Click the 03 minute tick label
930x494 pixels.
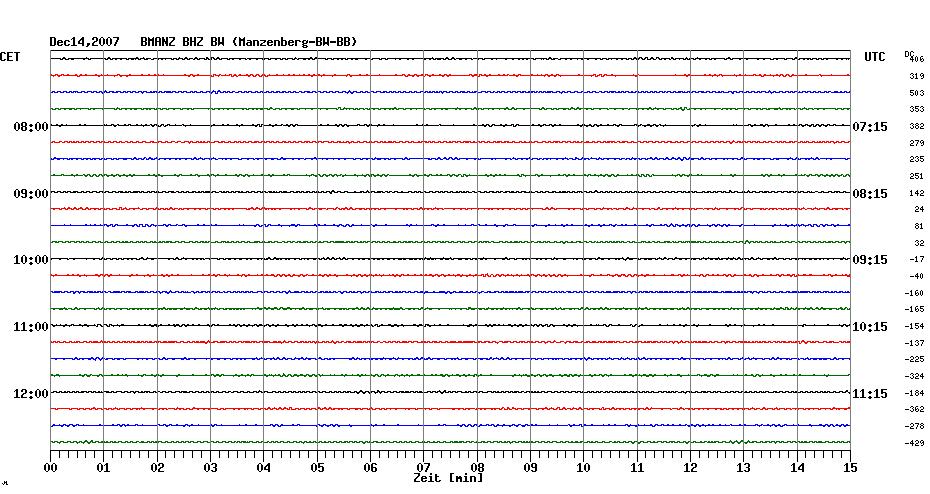211,468
